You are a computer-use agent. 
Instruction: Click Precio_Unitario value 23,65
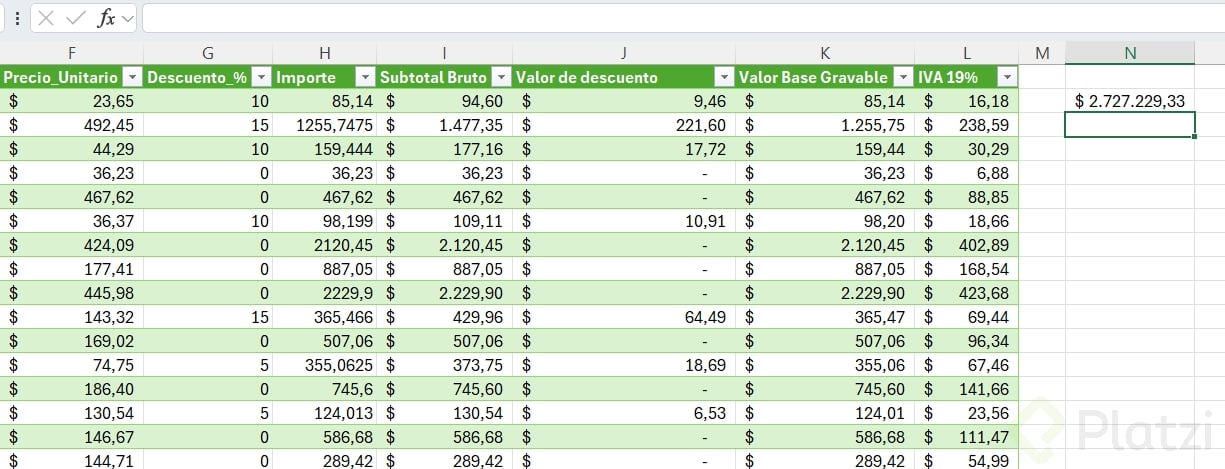112,101
